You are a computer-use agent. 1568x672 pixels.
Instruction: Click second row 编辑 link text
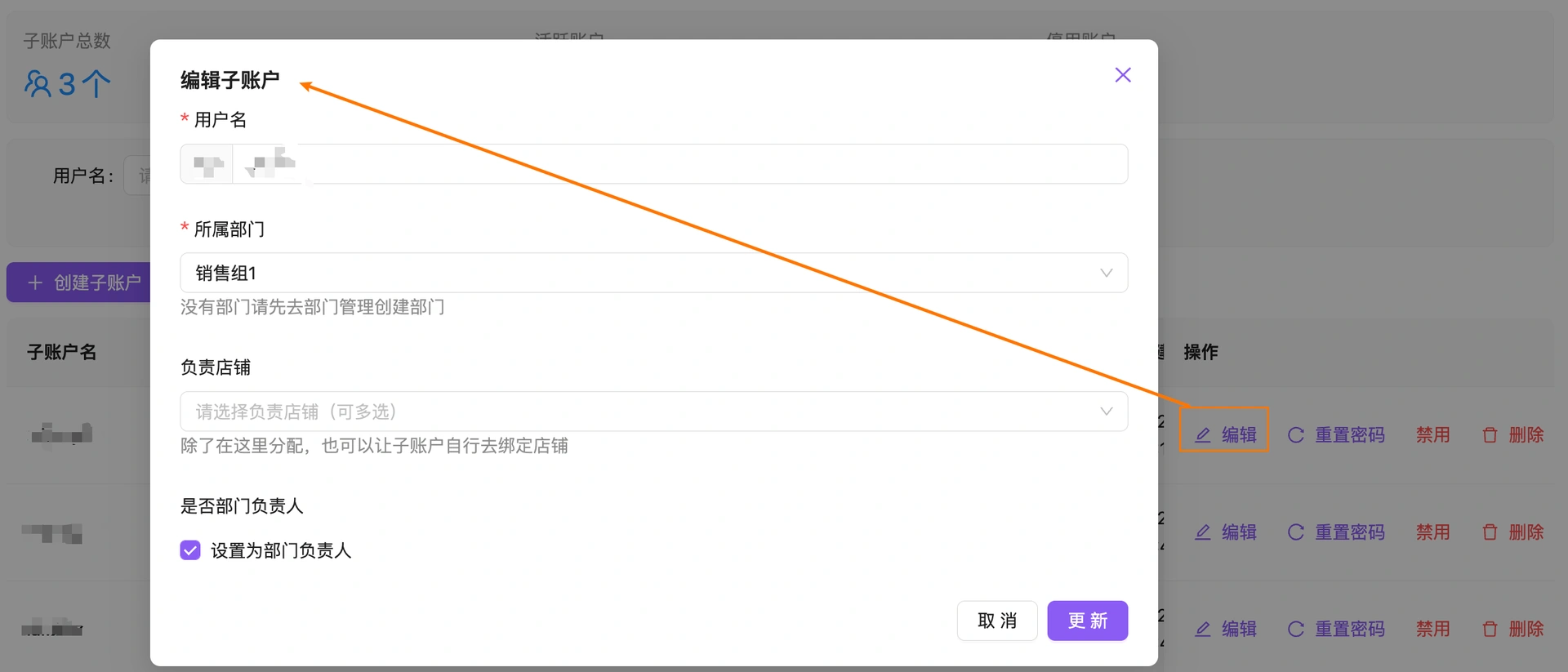(x=1239, y=532)
